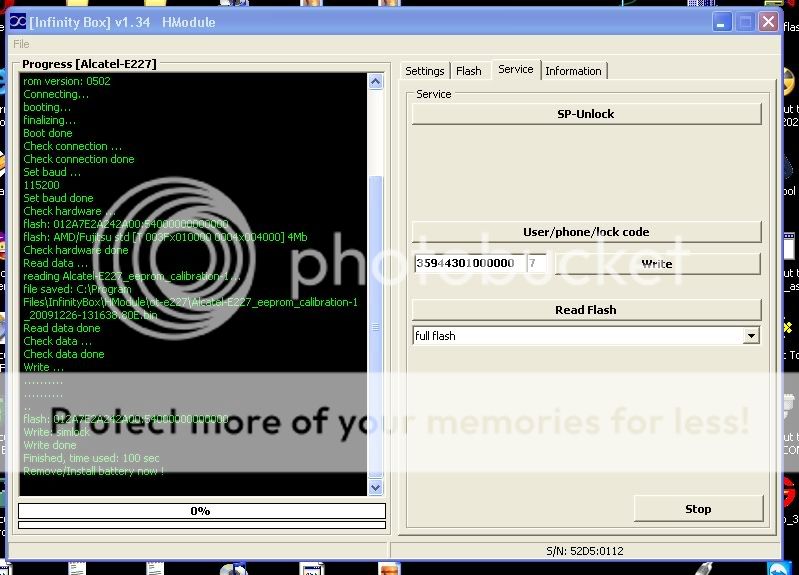Click the Write button

pos(656,264)
